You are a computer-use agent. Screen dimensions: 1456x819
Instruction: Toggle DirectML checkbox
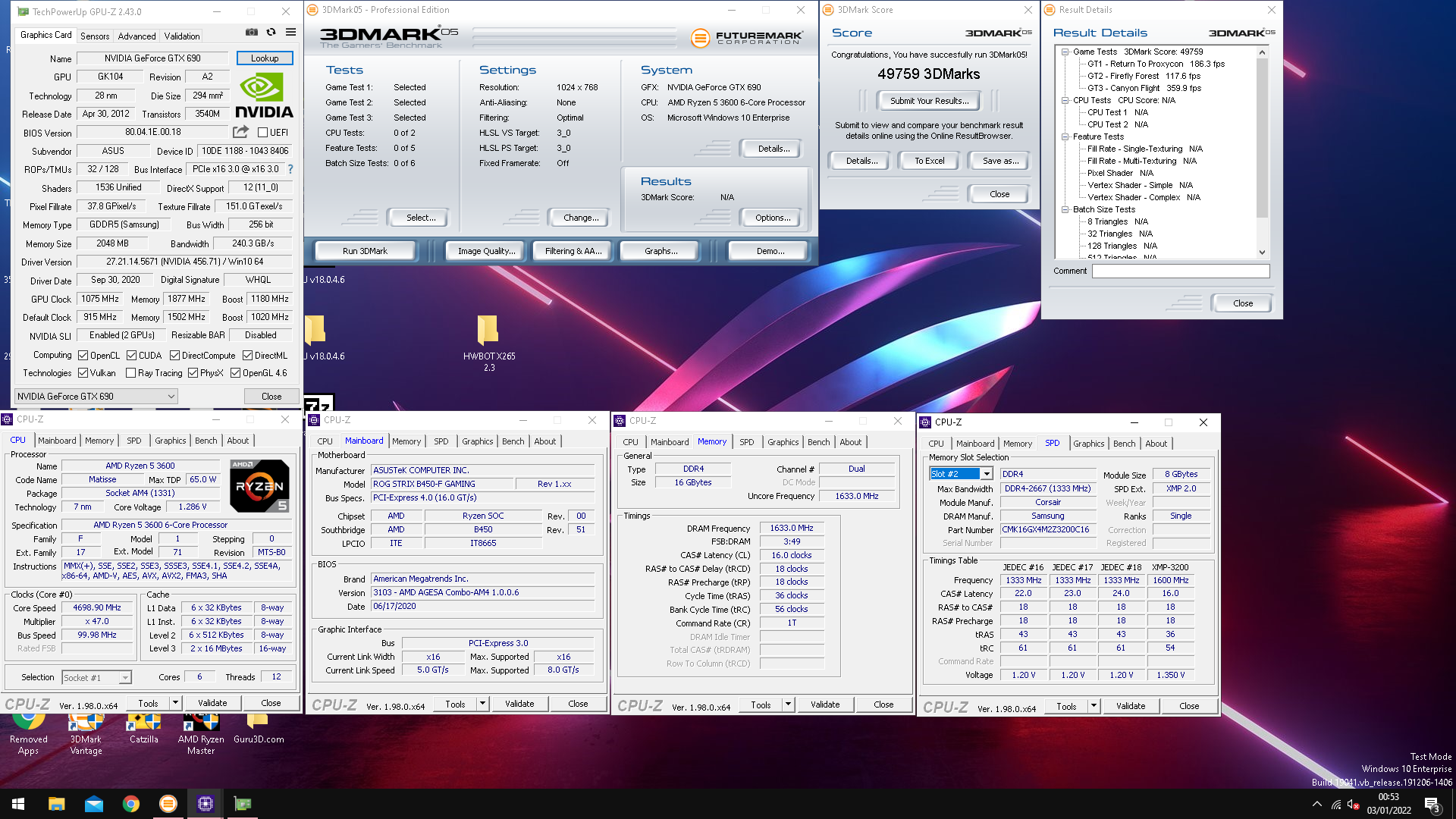pos(247,355)
